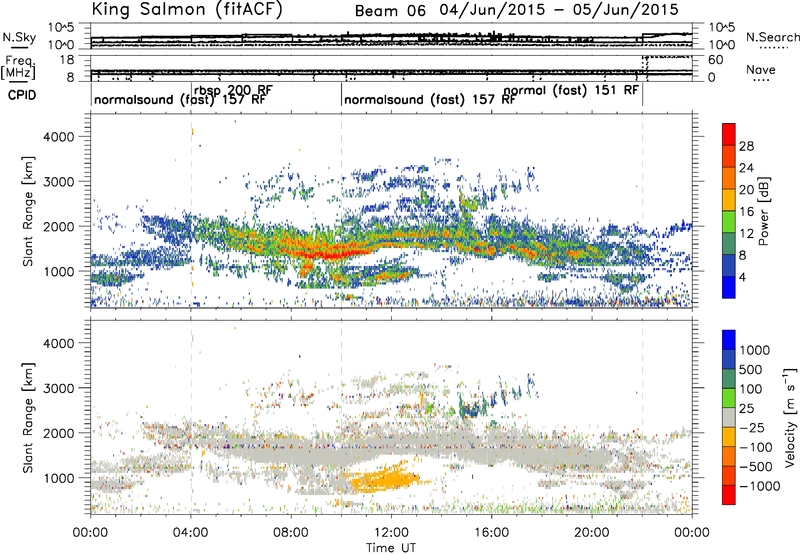Click the bright red bottom segment of the Velocity color bar
This screenshot has width=800, height=554.
[x=729, y=495]
